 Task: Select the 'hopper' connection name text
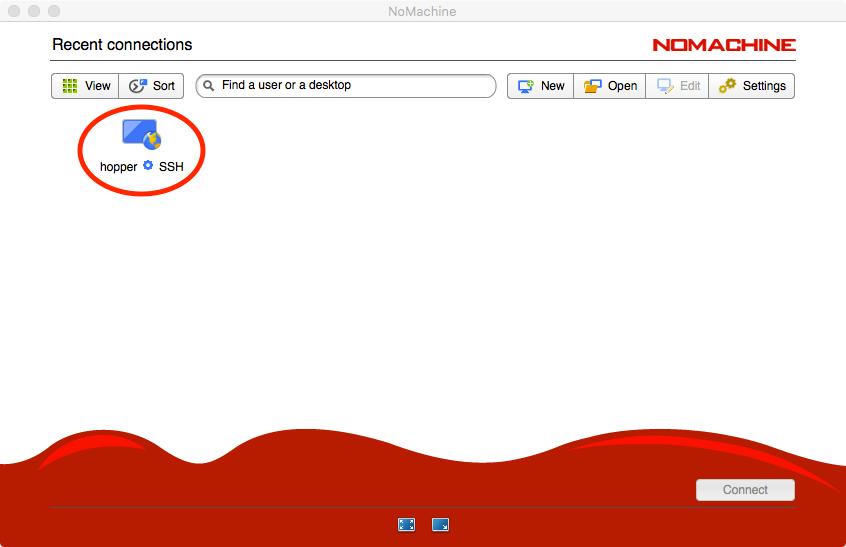click(119, 167)
